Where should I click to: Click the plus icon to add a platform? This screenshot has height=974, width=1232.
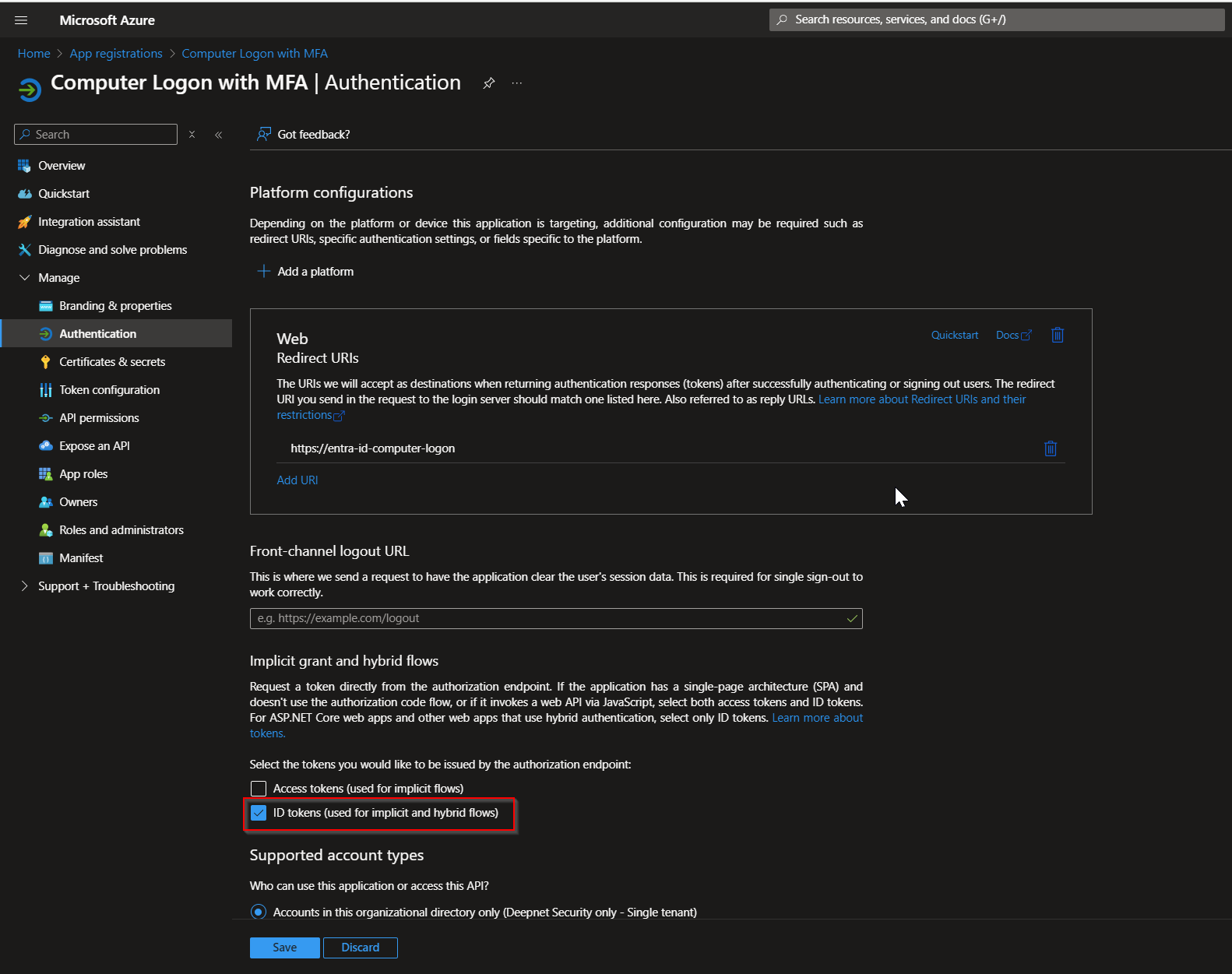pos(264,272)
